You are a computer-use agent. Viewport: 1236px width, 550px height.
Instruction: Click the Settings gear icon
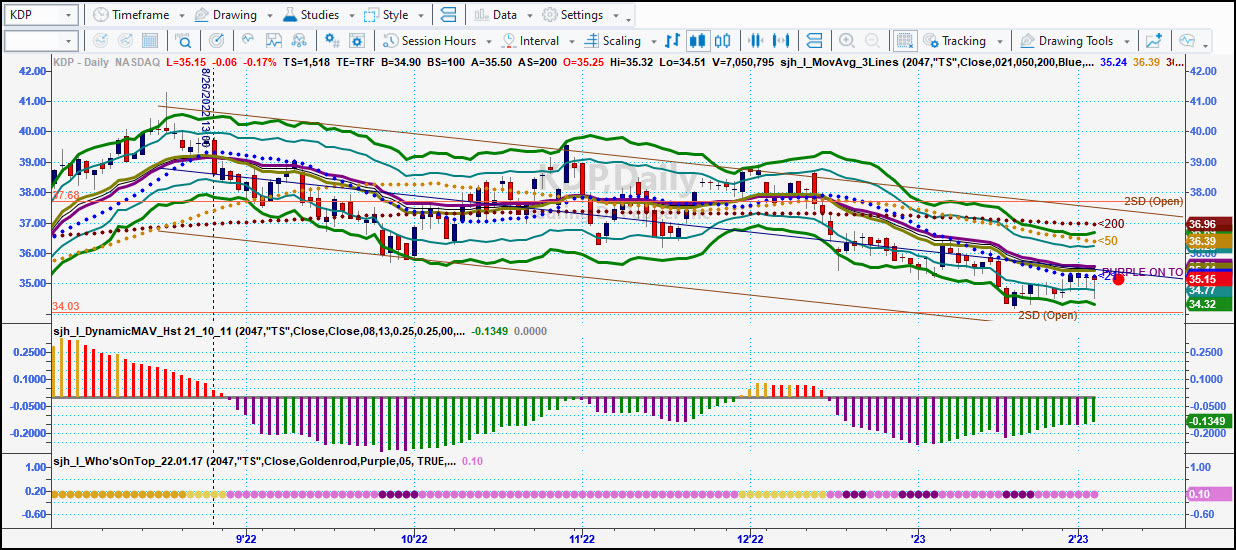(x=549, y=15)
